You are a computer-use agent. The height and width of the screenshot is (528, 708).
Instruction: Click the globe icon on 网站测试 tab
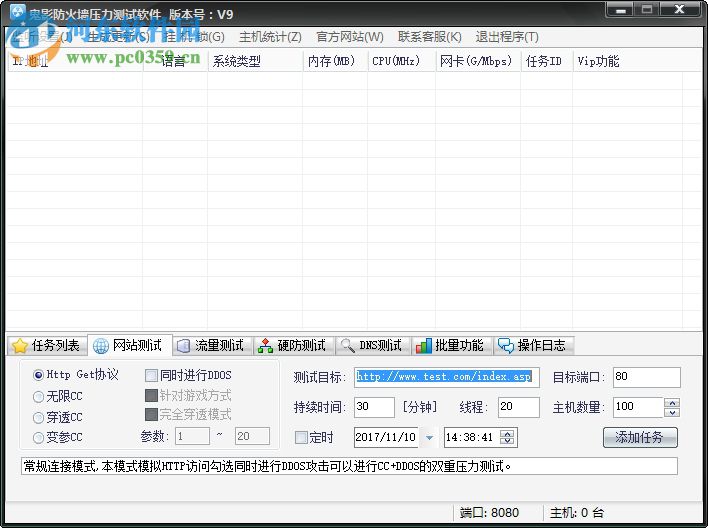[101, 346]
